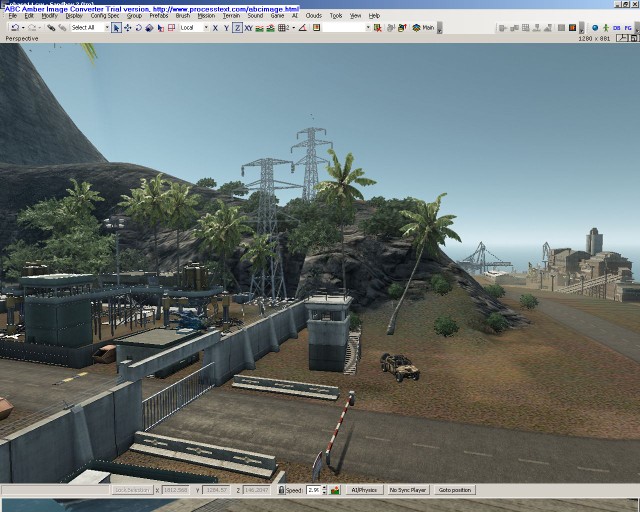This screenshot has width=640, height=512.
Task: Open the Select All filter dropdown
Action: tap(107, 28)
